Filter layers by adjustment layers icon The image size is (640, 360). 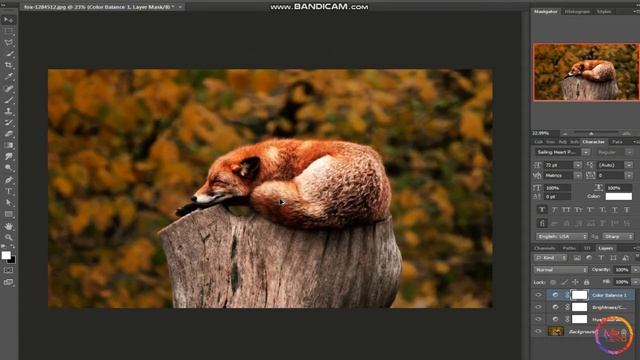click(x=589, y=258)
